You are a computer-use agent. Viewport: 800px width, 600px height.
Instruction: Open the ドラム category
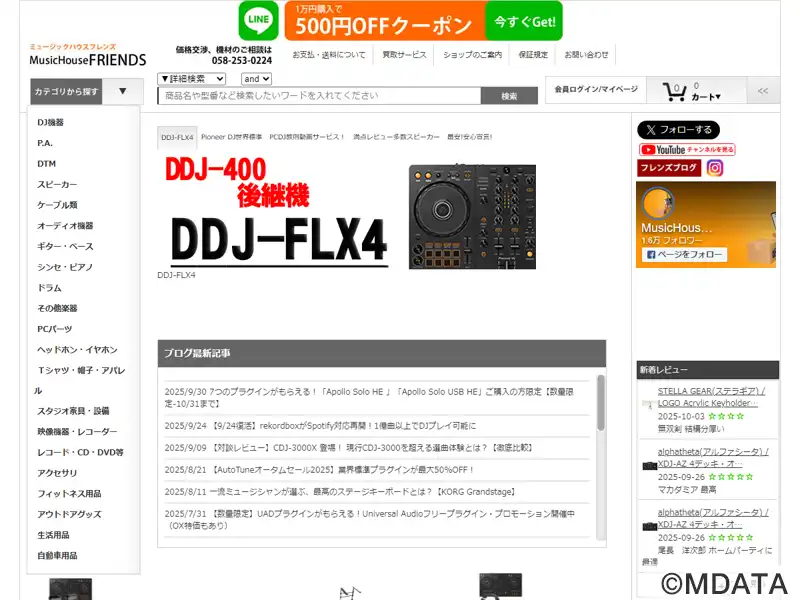(x=49, y=288)
